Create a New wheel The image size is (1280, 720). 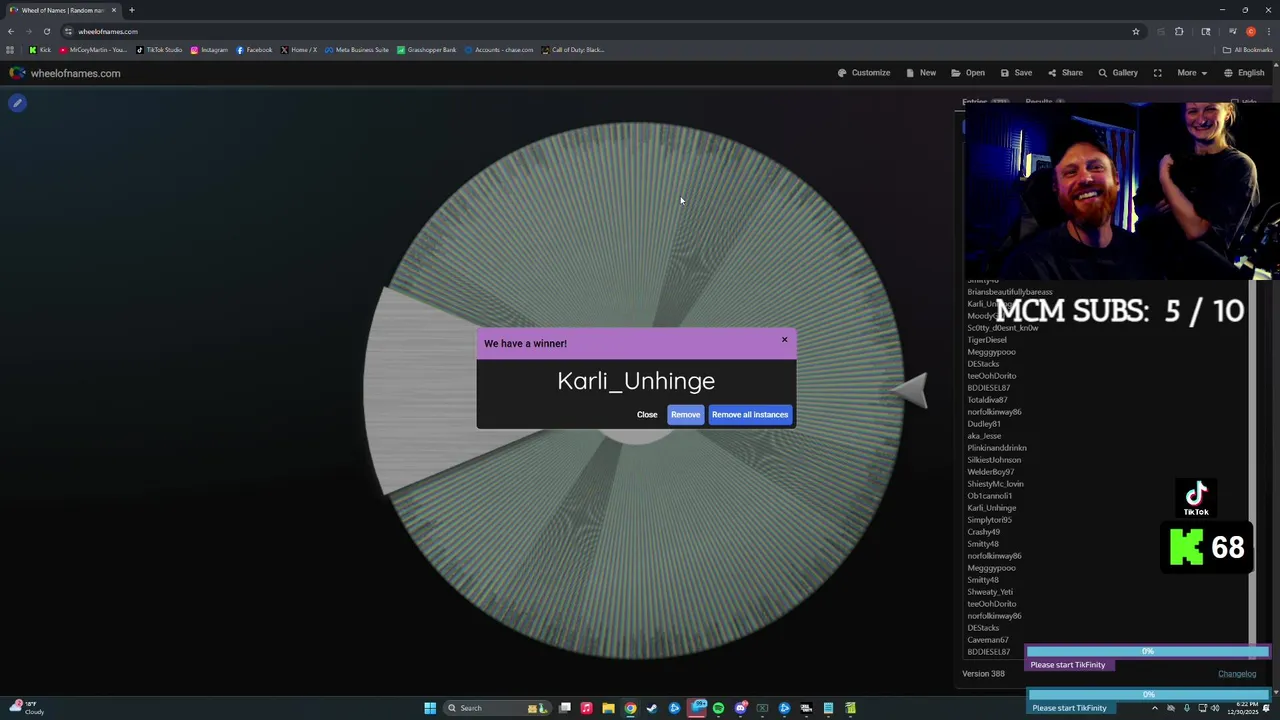click(x=921, y=73)
